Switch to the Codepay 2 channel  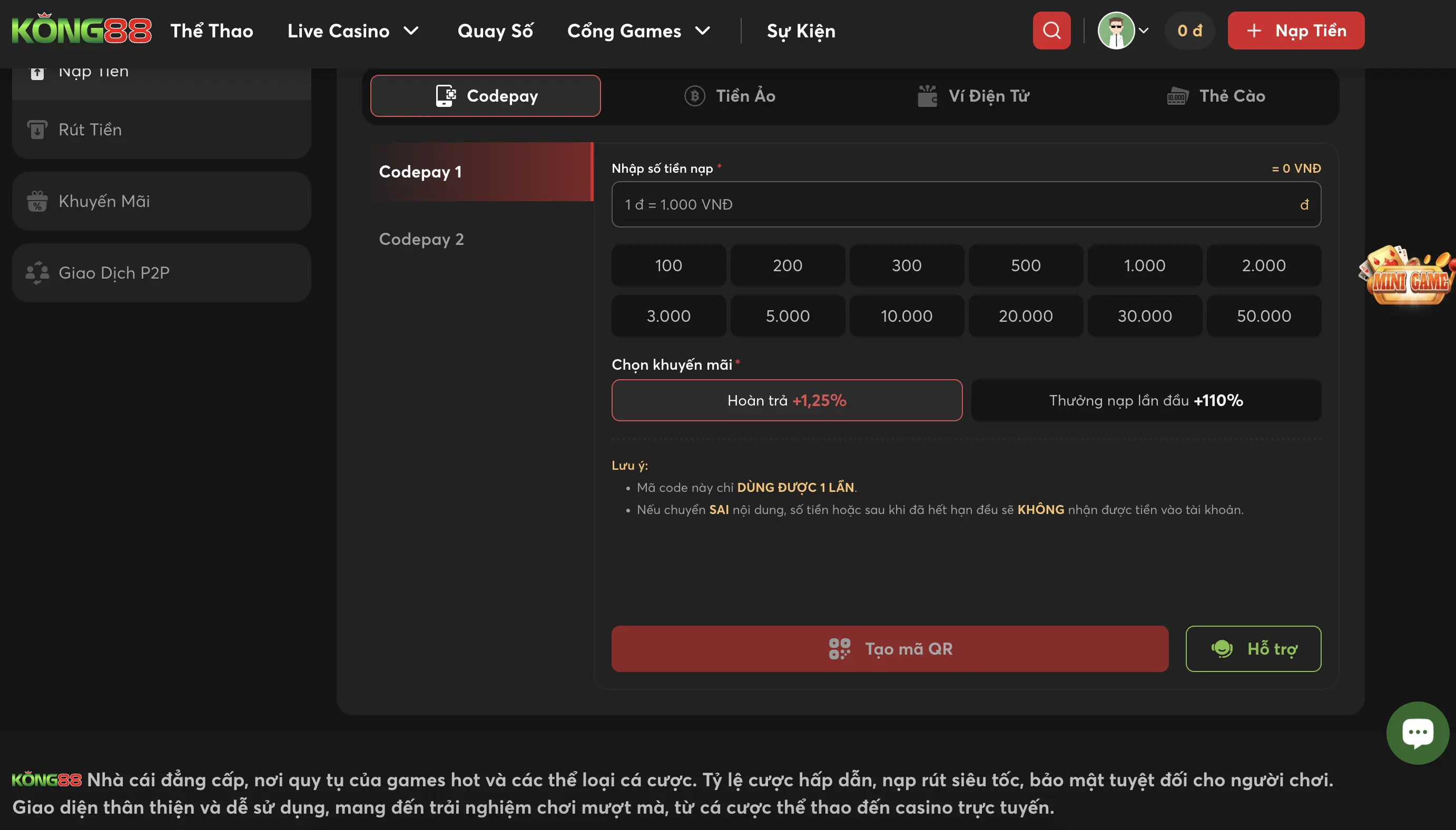point(421,239)
